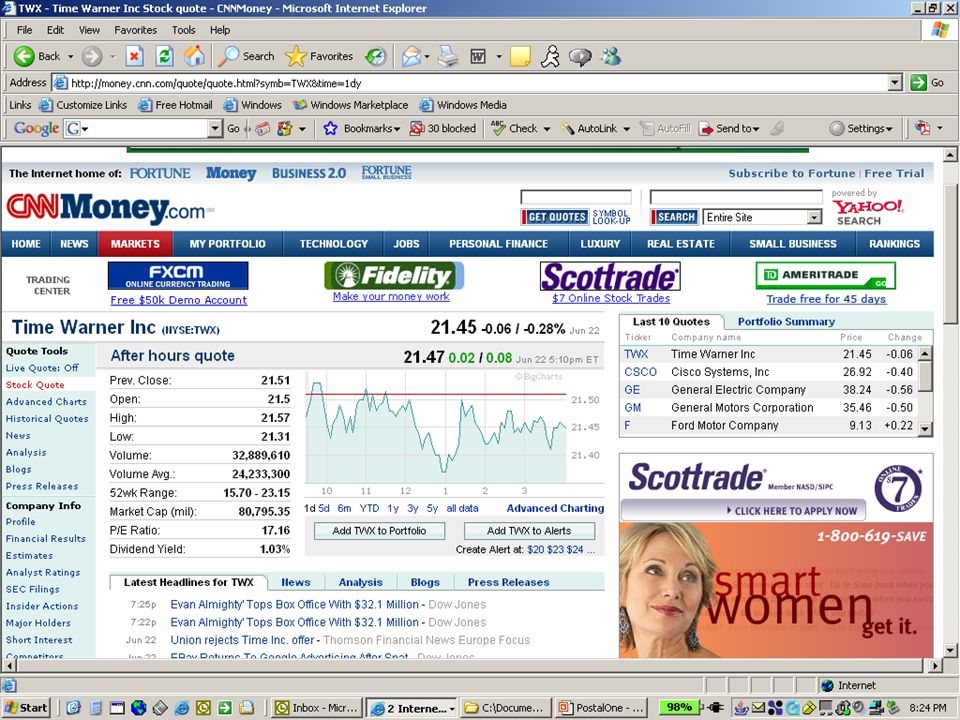This screenshot has height=720, width=960.
Task: Print the page with printer icon
Action: pos(448,56)
